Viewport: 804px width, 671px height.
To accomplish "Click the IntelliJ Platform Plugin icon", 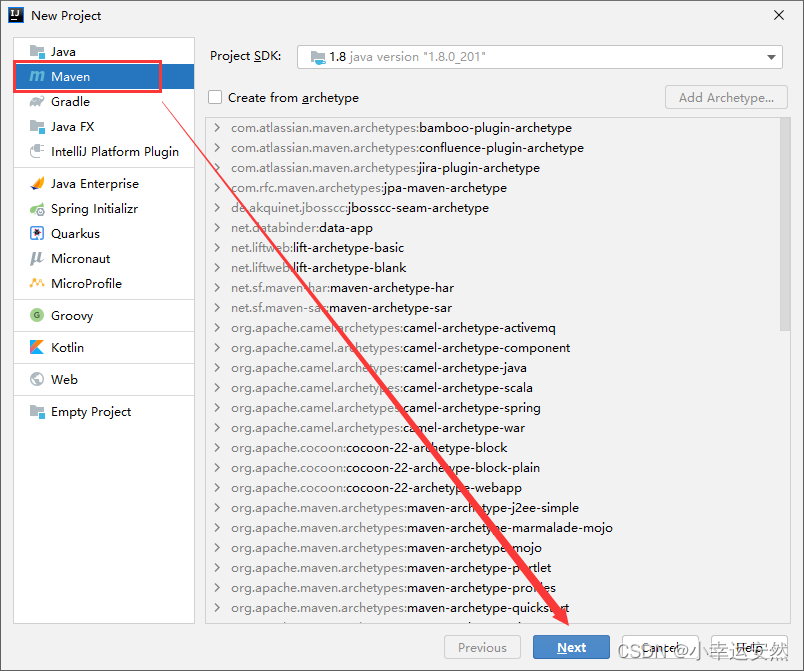I will click(x=37, y=151).
